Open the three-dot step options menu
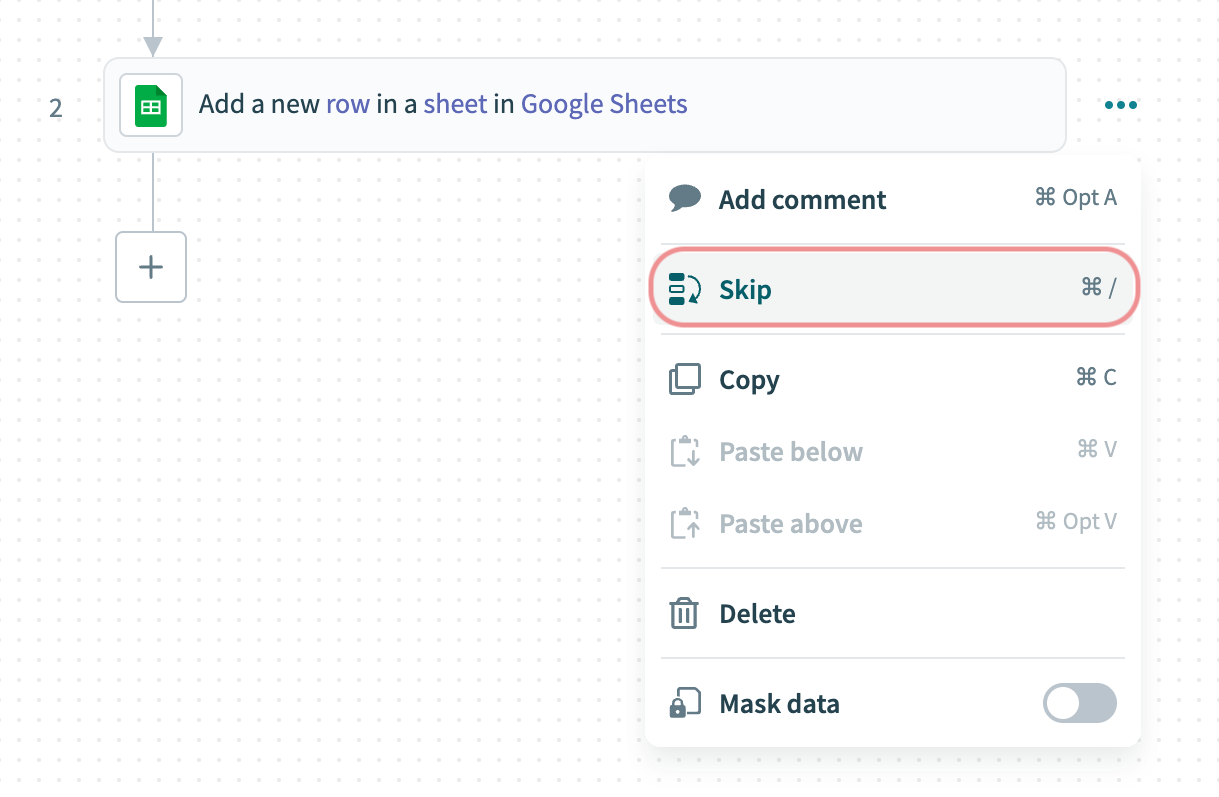Screen dimensions: 1219x797 tap(1121, 105)
